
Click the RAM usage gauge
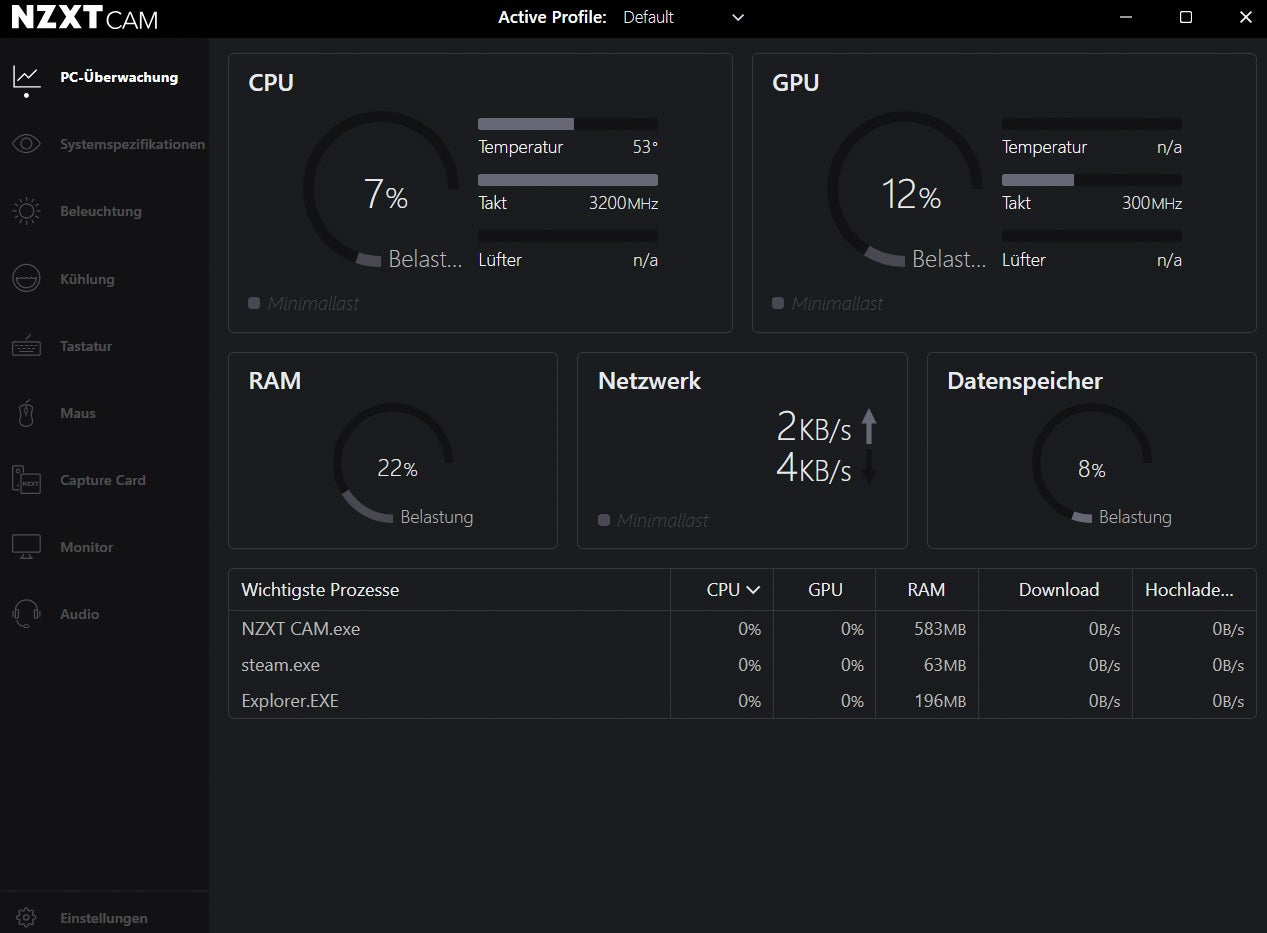point(393,462)
